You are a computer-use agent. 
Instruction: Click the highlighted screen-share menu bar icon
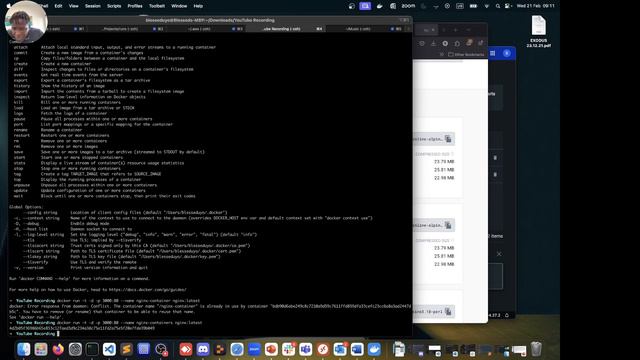tap(365, 6)
